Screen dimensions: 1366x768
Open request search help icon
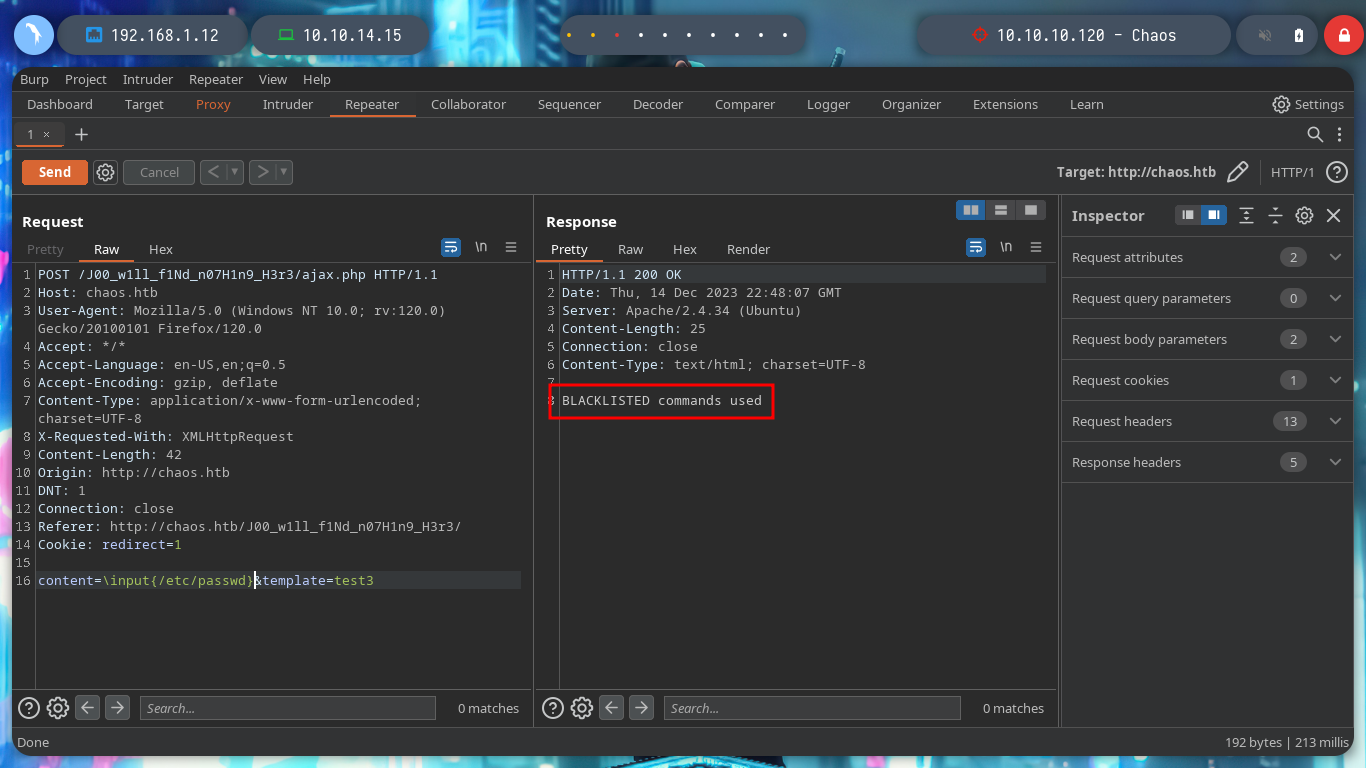tap(29, 708)
